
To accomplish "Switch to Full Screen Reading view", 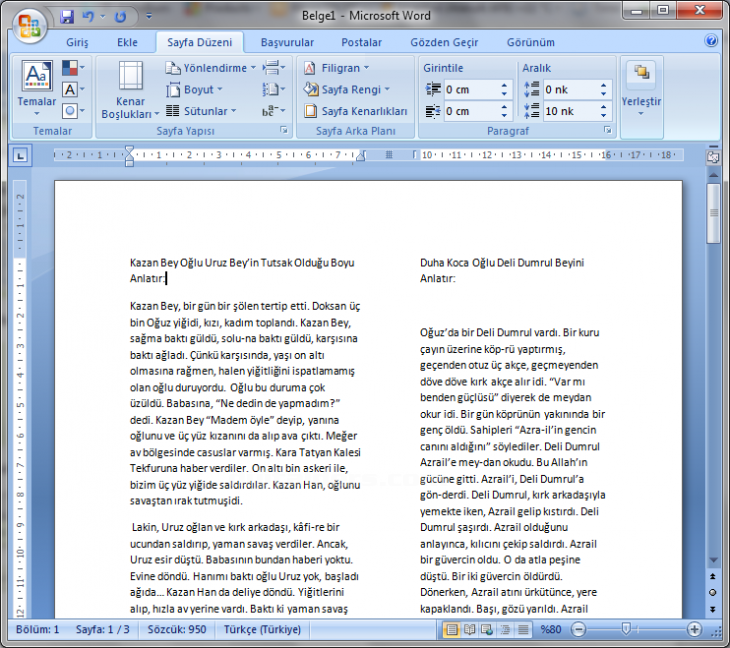I will click(469, 630).
